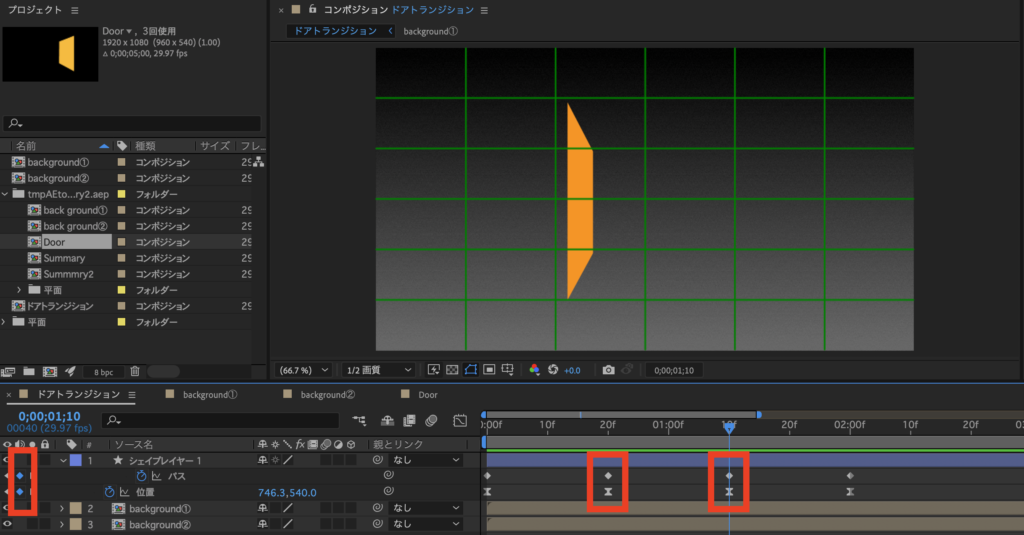Create a new folder in the Project panel

click(28, 371)
